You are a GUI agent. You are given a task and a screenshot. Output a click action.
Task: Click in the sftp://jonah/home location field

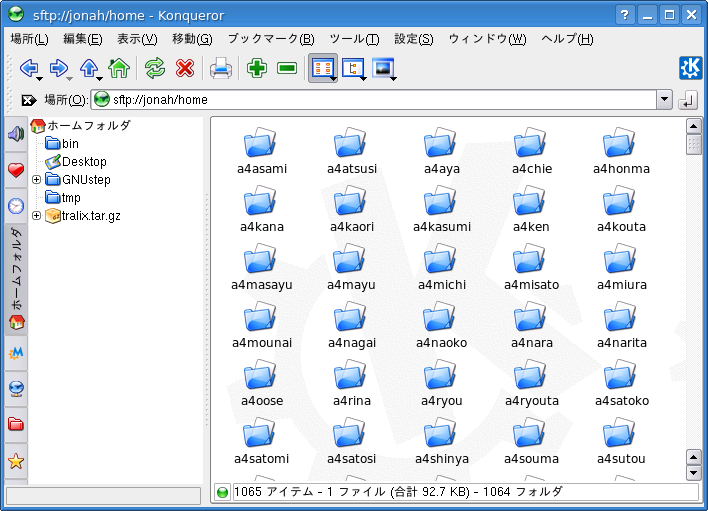(373, 99)
